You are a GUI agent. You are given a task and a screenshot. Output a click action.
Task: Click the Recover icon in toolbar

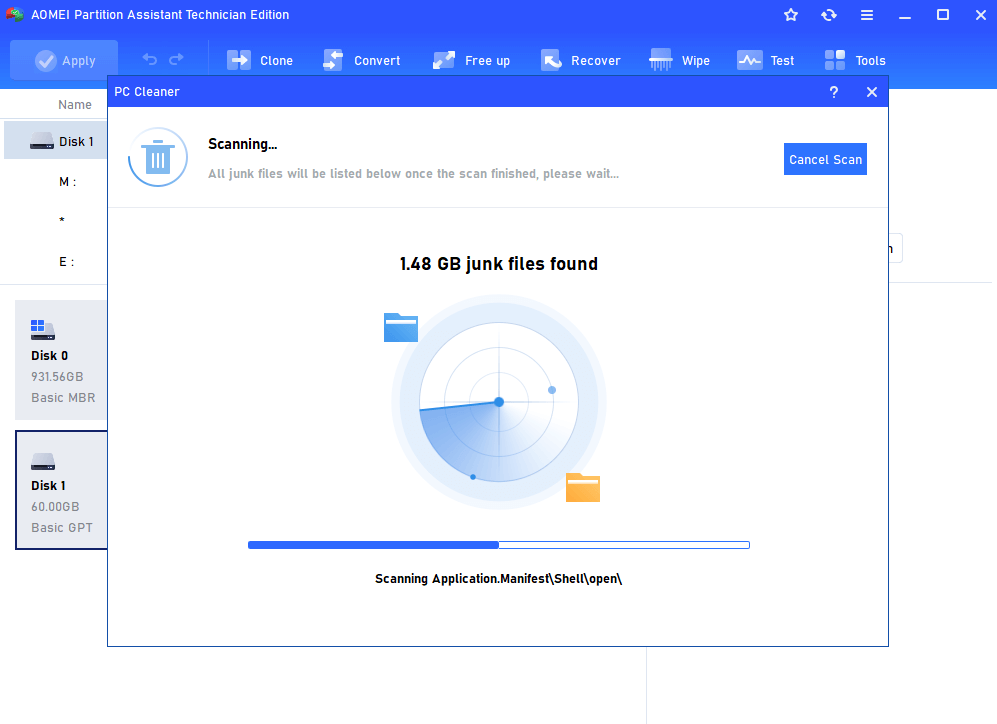[x=551, y=60]
